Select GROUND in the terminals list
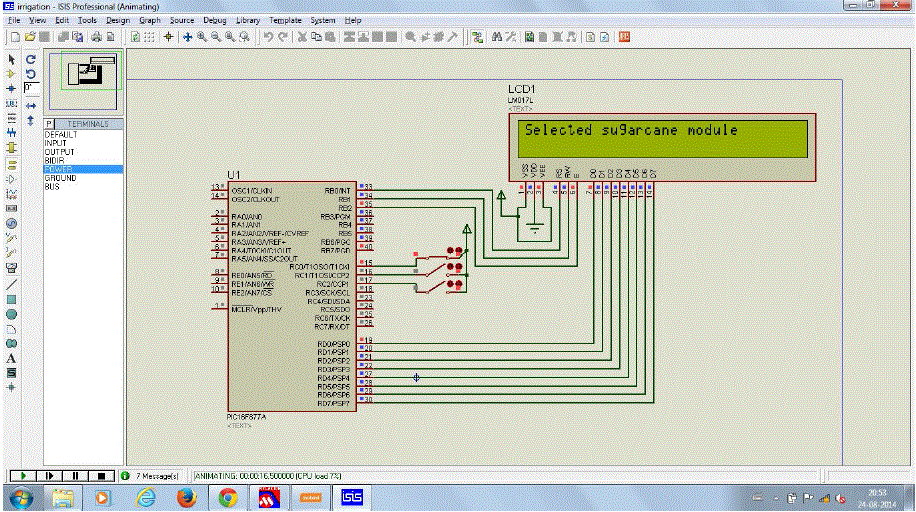Screen dimensions: 916x512 pyautogui.click(x=61, y=178)
